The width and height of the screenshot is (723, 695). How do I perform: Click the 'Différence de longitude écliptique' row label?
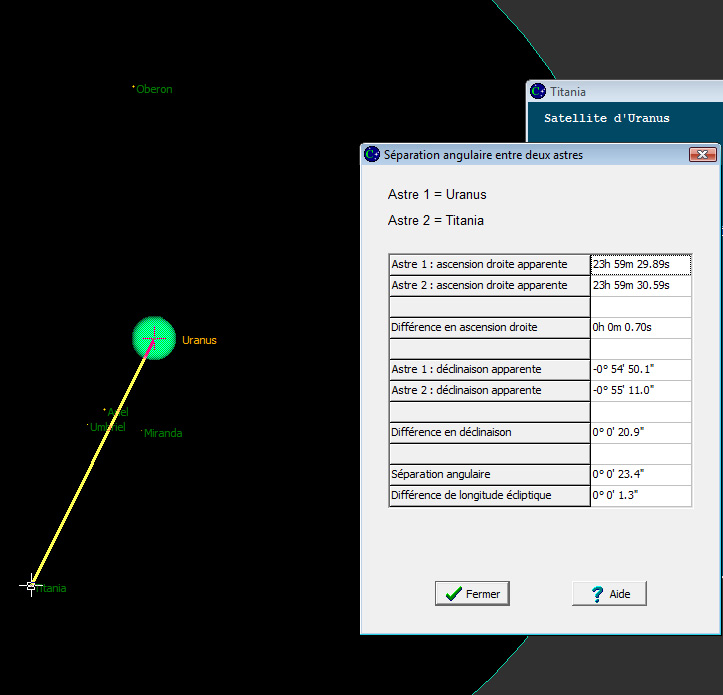pyautogui.click(x=490, y=495)
